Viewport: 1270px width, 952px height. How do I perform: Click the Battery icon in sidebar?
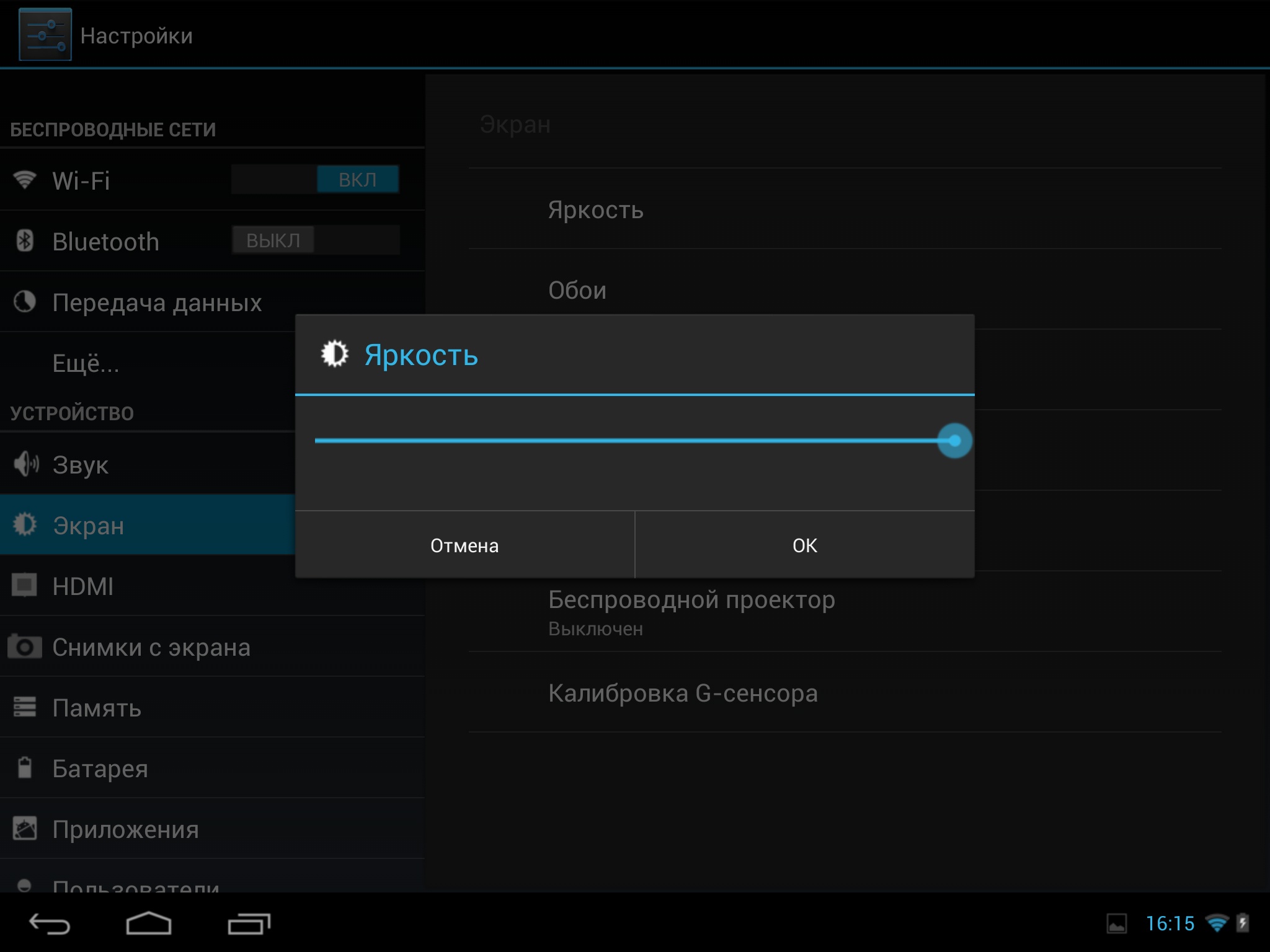point(25,768)
